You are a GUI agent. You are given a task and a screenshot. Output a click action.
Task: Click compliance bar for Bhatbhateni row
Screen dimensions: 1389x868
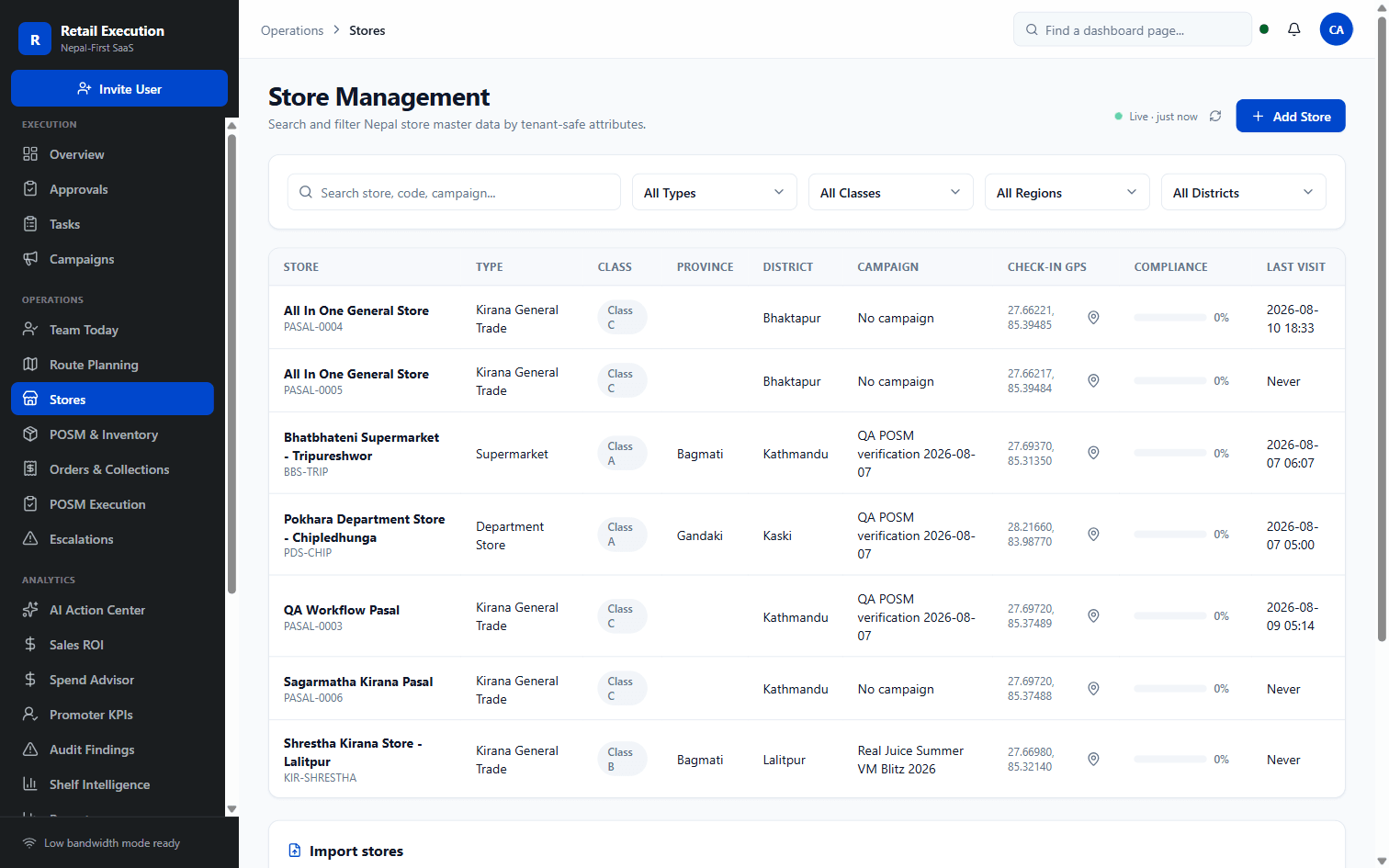[x=1169, y=453]
